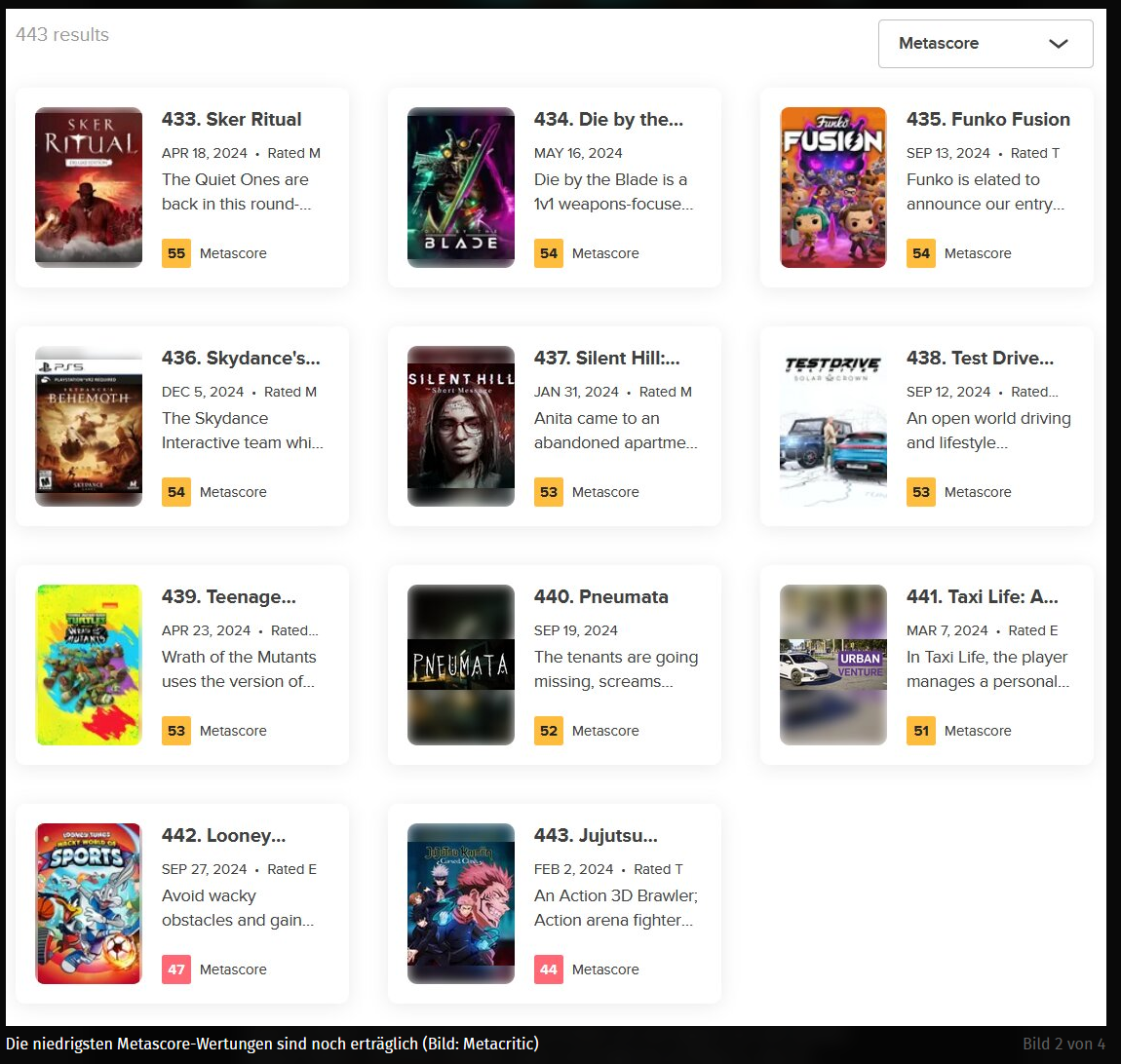Viewport: 1121px width, 1064px height.
Task: Click the 'Die niedrigsten Metascore-Wertungen' caption
Action: (272, 1044)
